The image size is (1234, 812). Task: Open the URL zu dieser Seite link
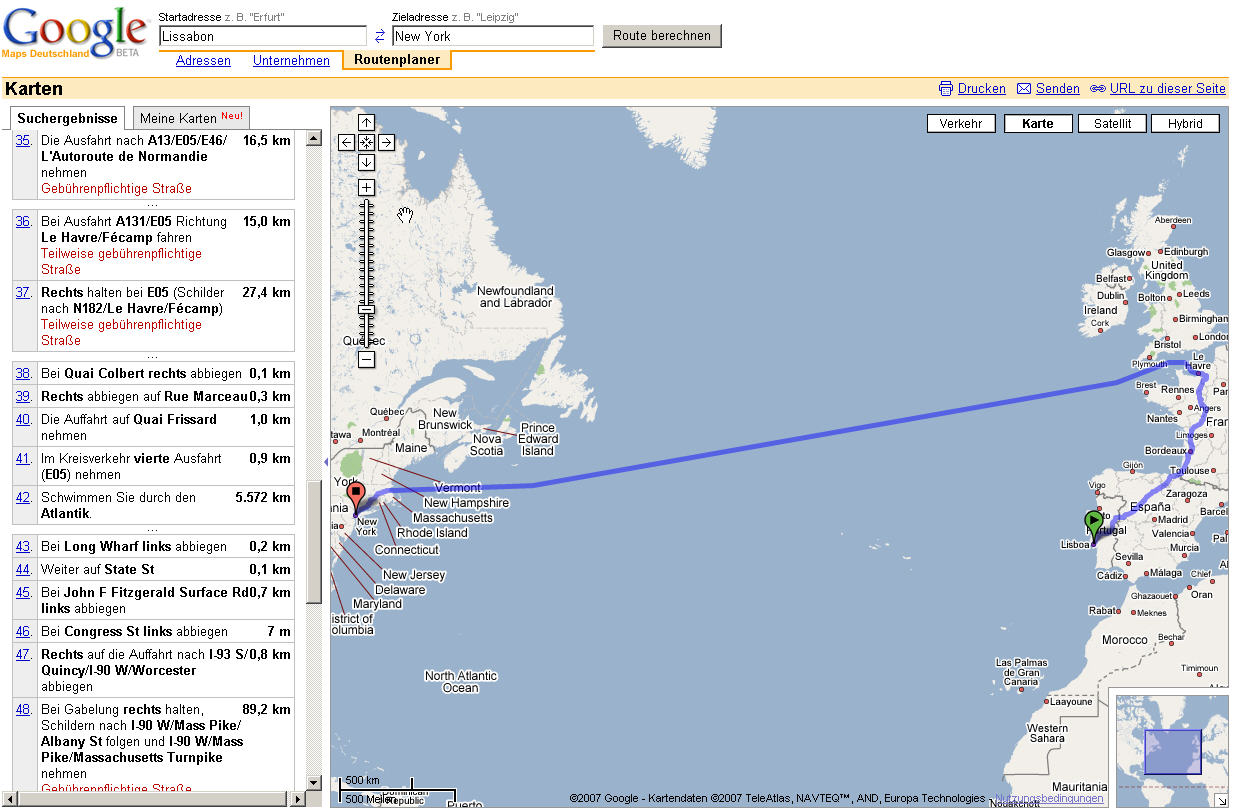(x=1168, y=88)
